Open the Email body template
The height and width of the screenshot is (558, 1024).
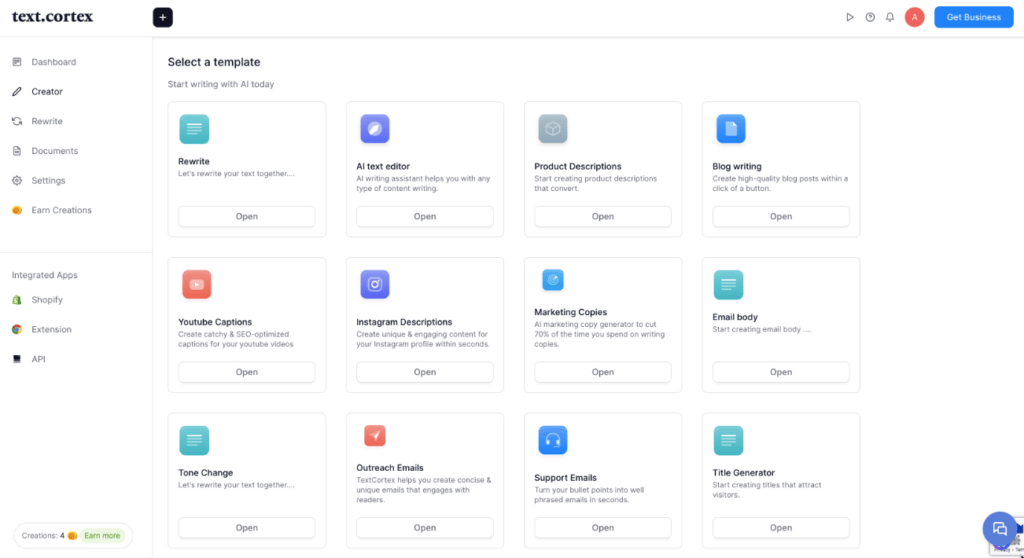coord(781,372)
